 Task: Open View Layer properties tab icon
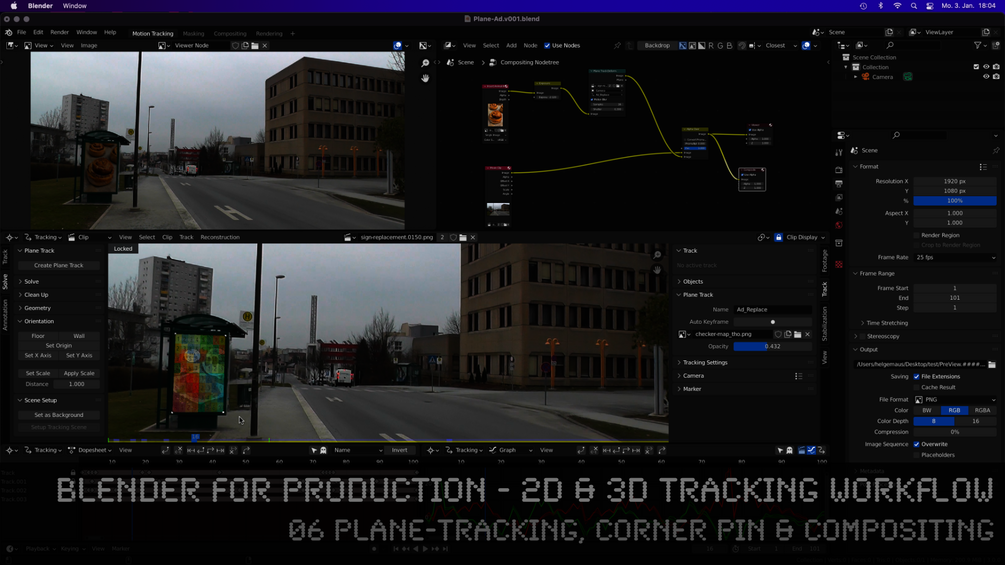coord(839,197)
